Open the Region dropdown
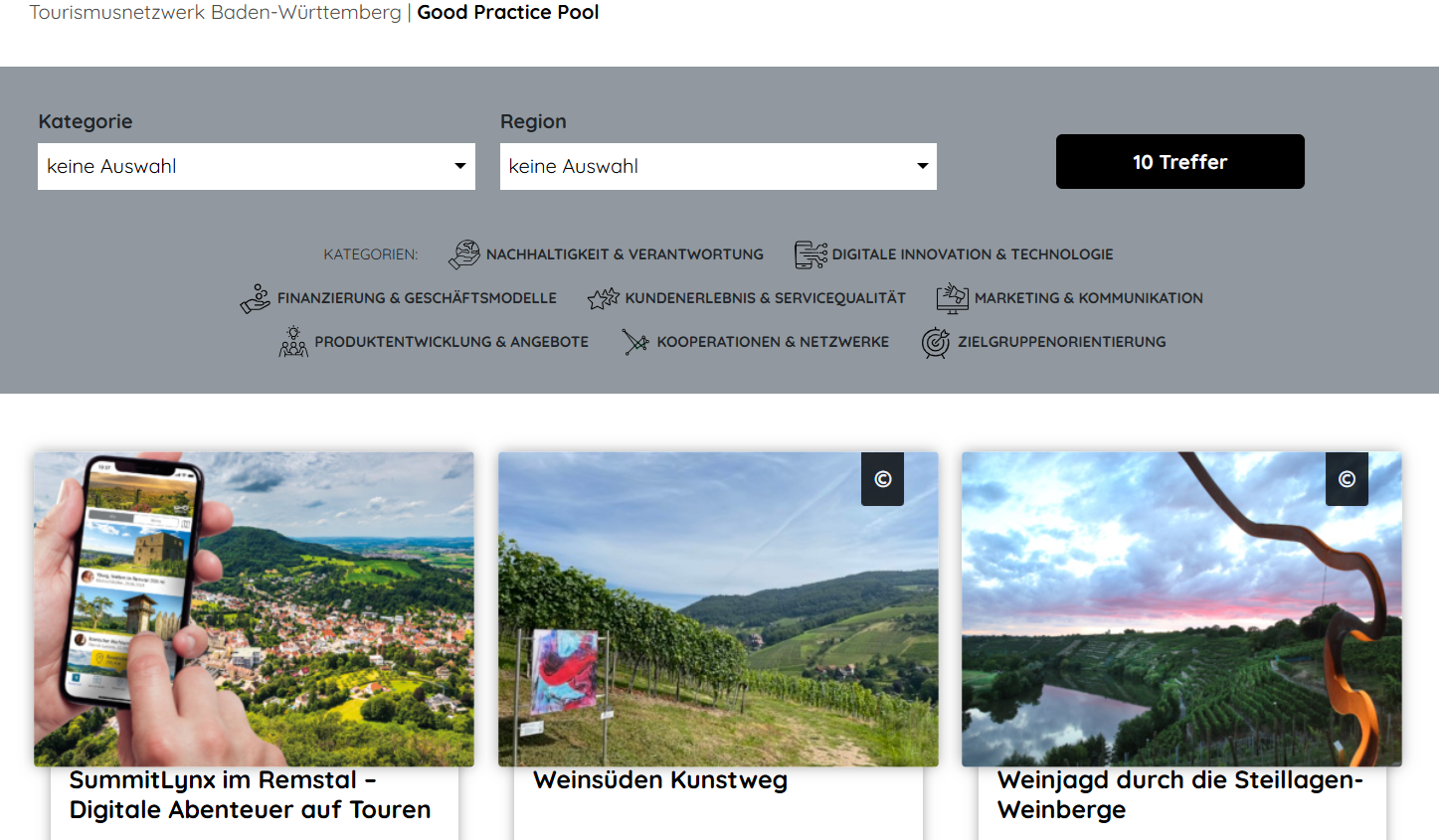1439x840 pixels. pyautogui.click(x=717, y=166)
